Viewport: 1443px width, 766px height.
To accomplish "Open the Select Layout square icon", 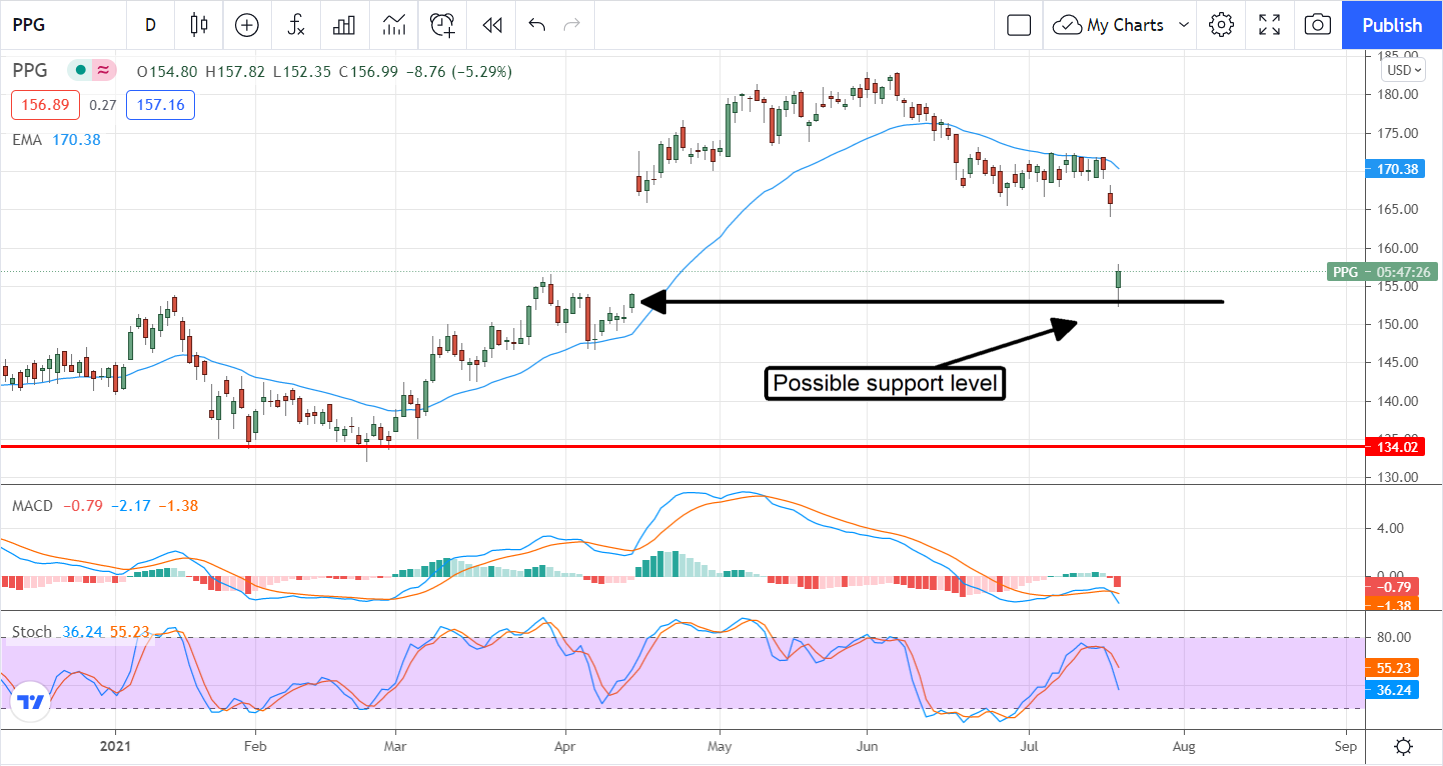I will 1019,25.
